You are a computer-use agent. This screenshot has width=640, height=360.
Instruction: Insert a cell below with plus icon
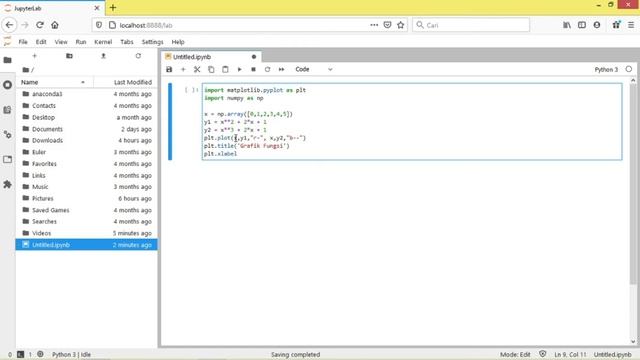183,69
